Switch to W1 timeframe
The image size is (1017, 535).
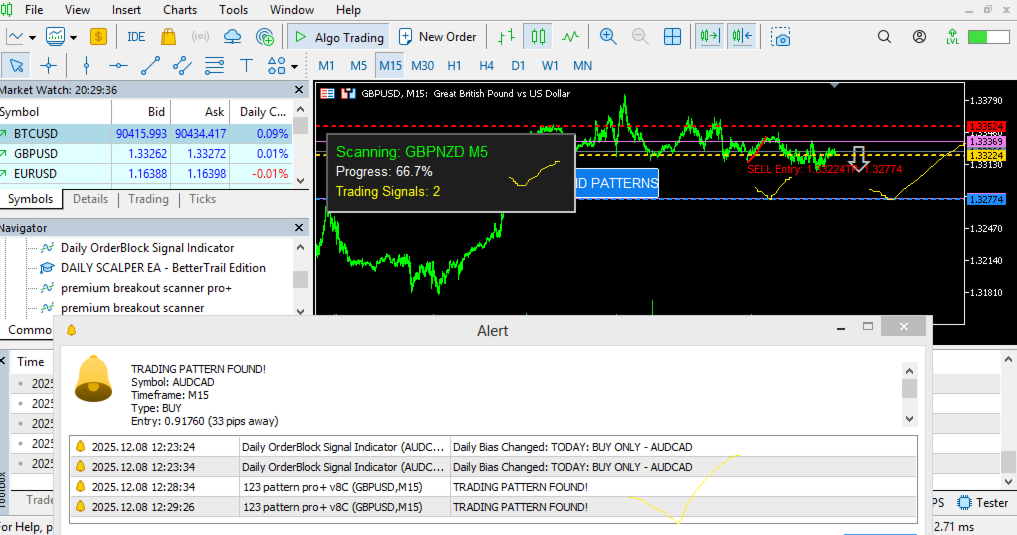550,65
